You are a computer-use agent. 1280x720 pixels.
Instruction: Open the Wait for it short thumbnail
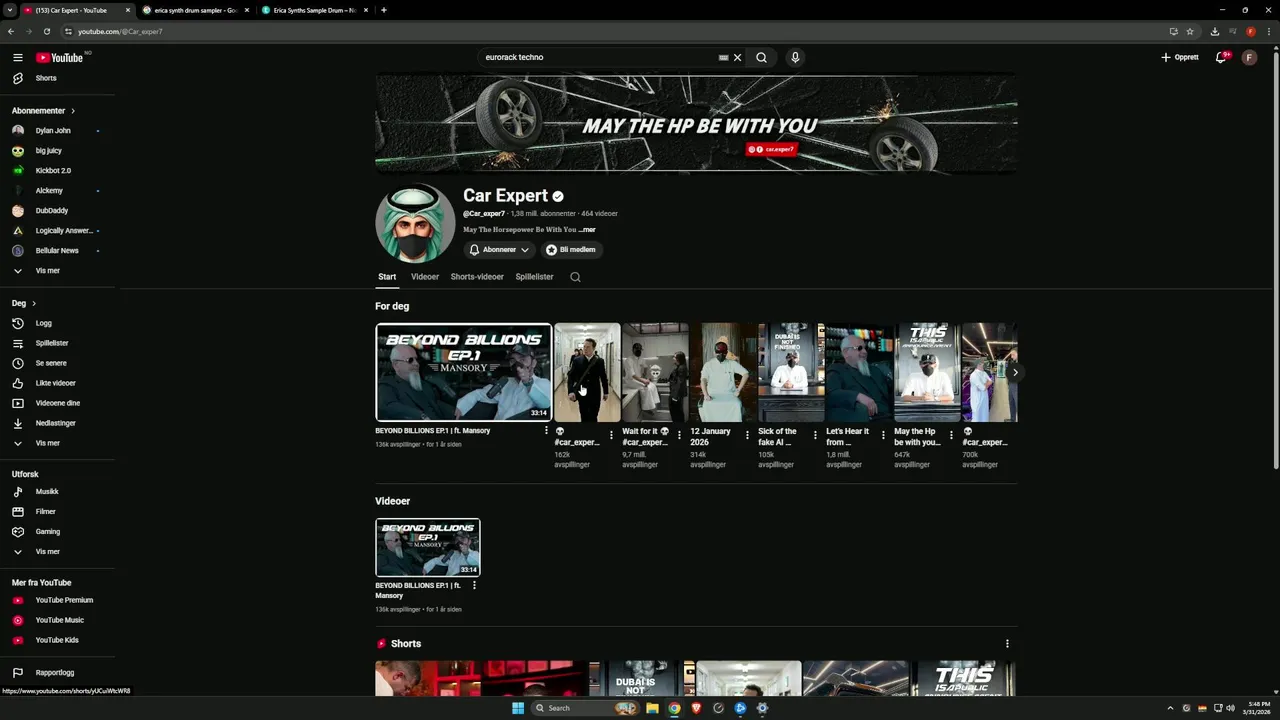click(x=655, y=372)
